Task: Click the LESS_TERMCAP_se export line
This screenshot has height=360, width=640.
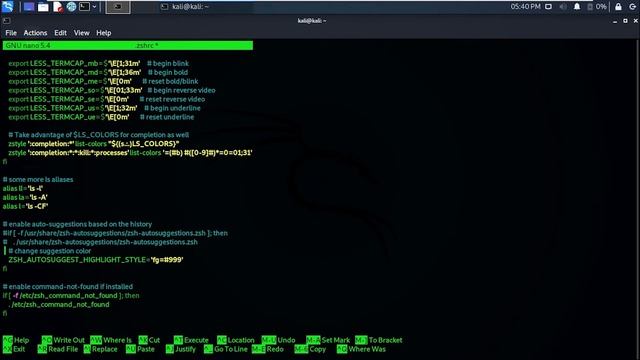Action: (x=107, y=99)
